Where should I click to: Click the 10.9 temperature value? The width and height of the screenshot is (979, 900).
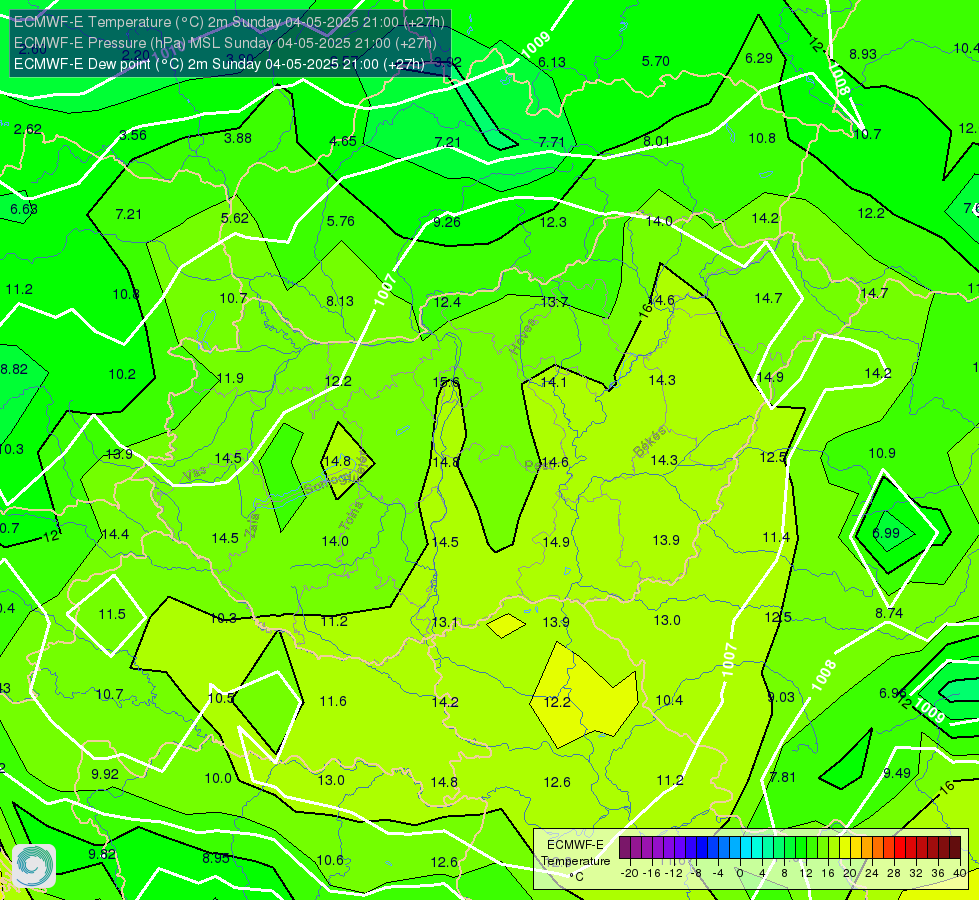tap(882, 453)
